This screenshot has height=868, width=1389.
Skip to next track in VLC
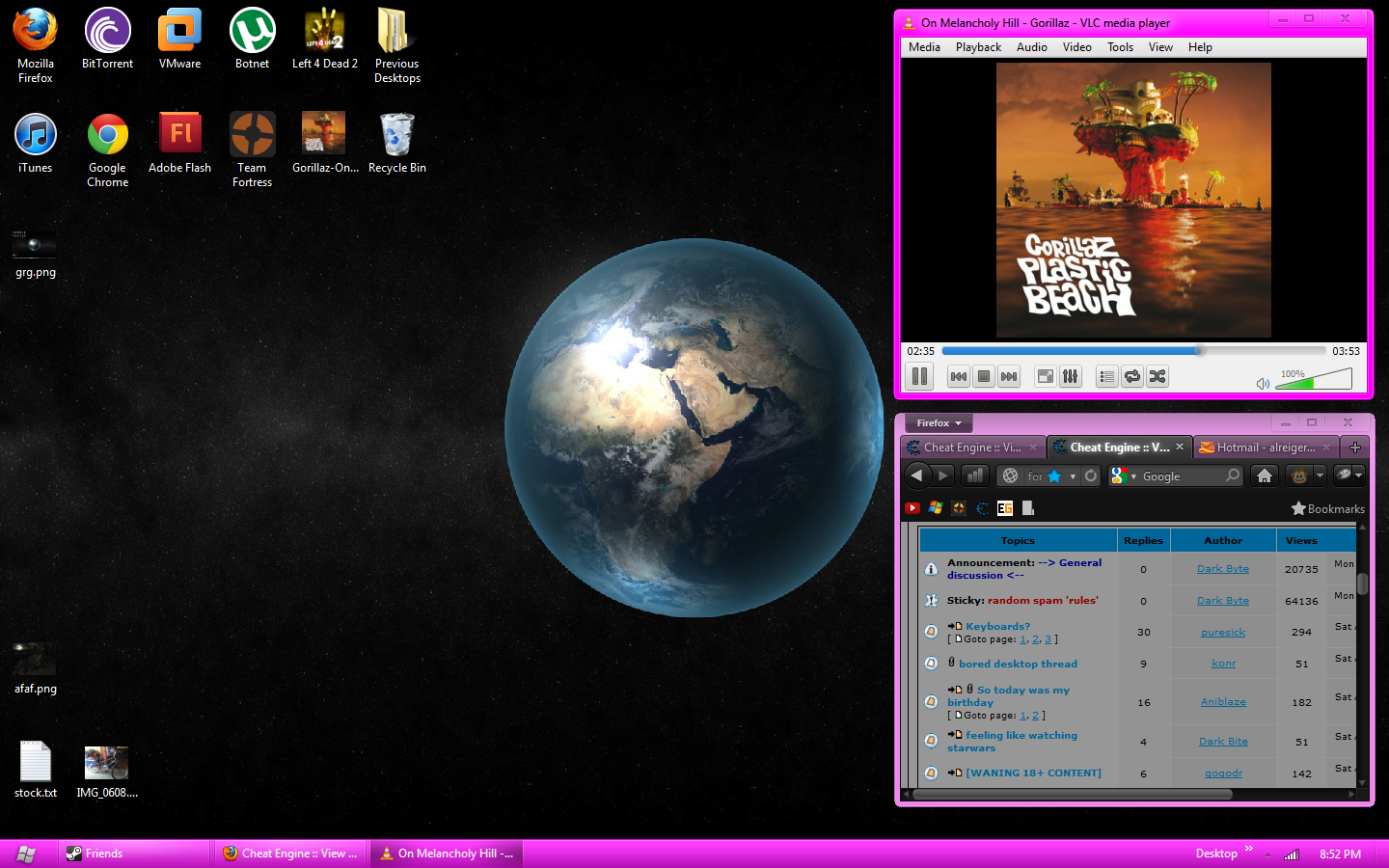pos(1008,376)
